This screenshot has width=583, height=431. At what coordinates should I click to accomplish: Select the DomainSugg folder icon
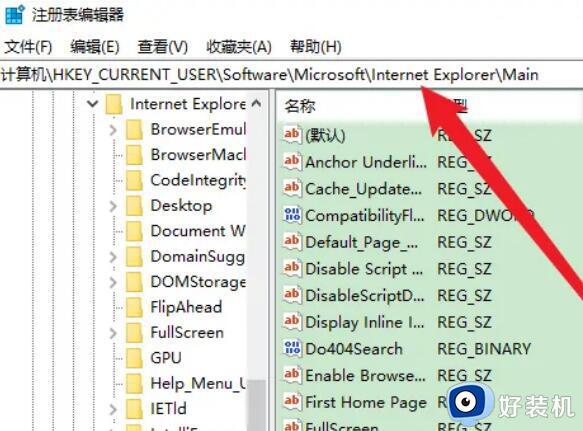(x=134, y=257)
